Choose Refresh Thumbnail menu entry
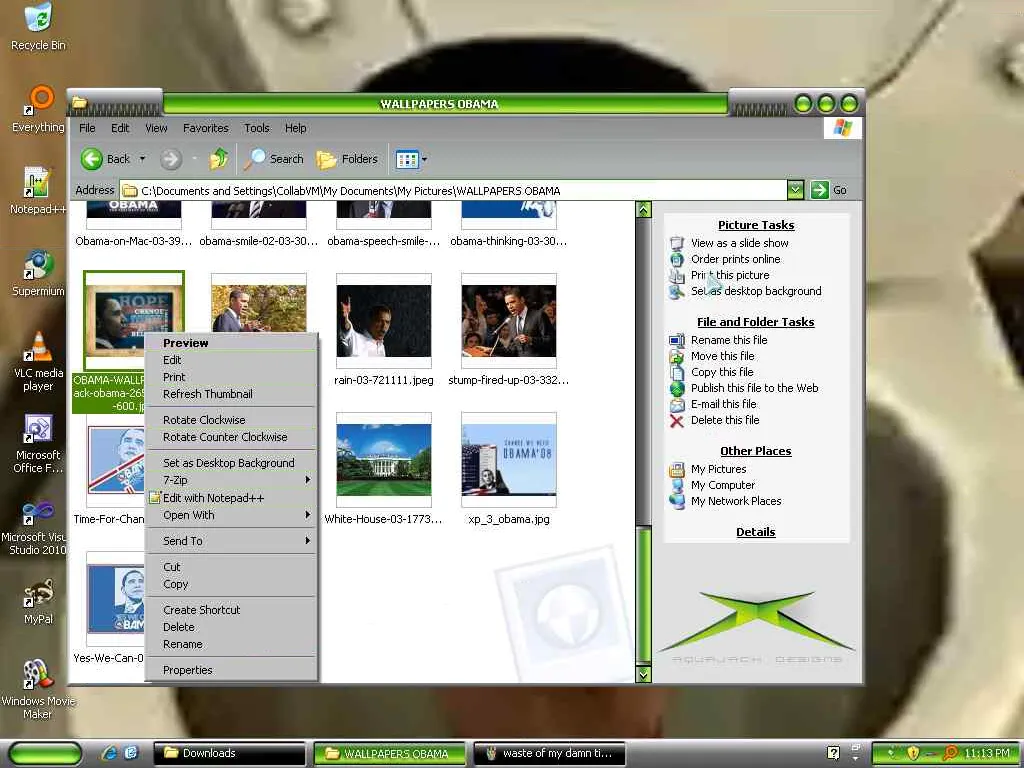 coord(231,394)
